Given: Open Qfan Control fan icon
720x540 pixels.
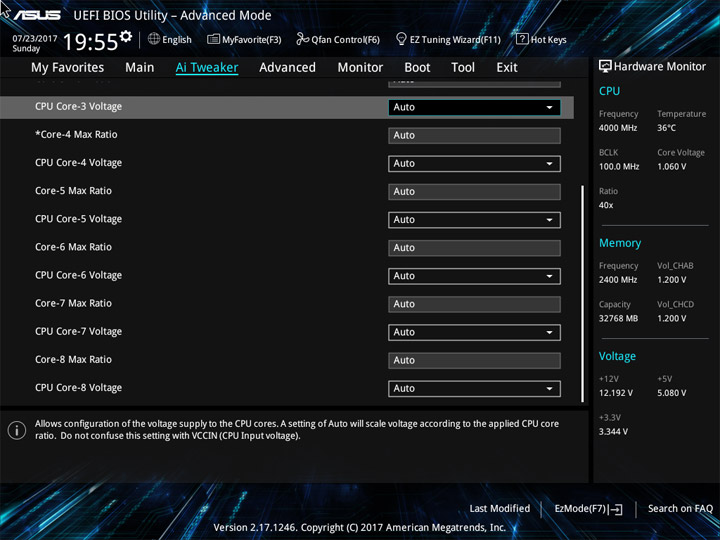Looking at the screenshot, I should coord(302,39).
